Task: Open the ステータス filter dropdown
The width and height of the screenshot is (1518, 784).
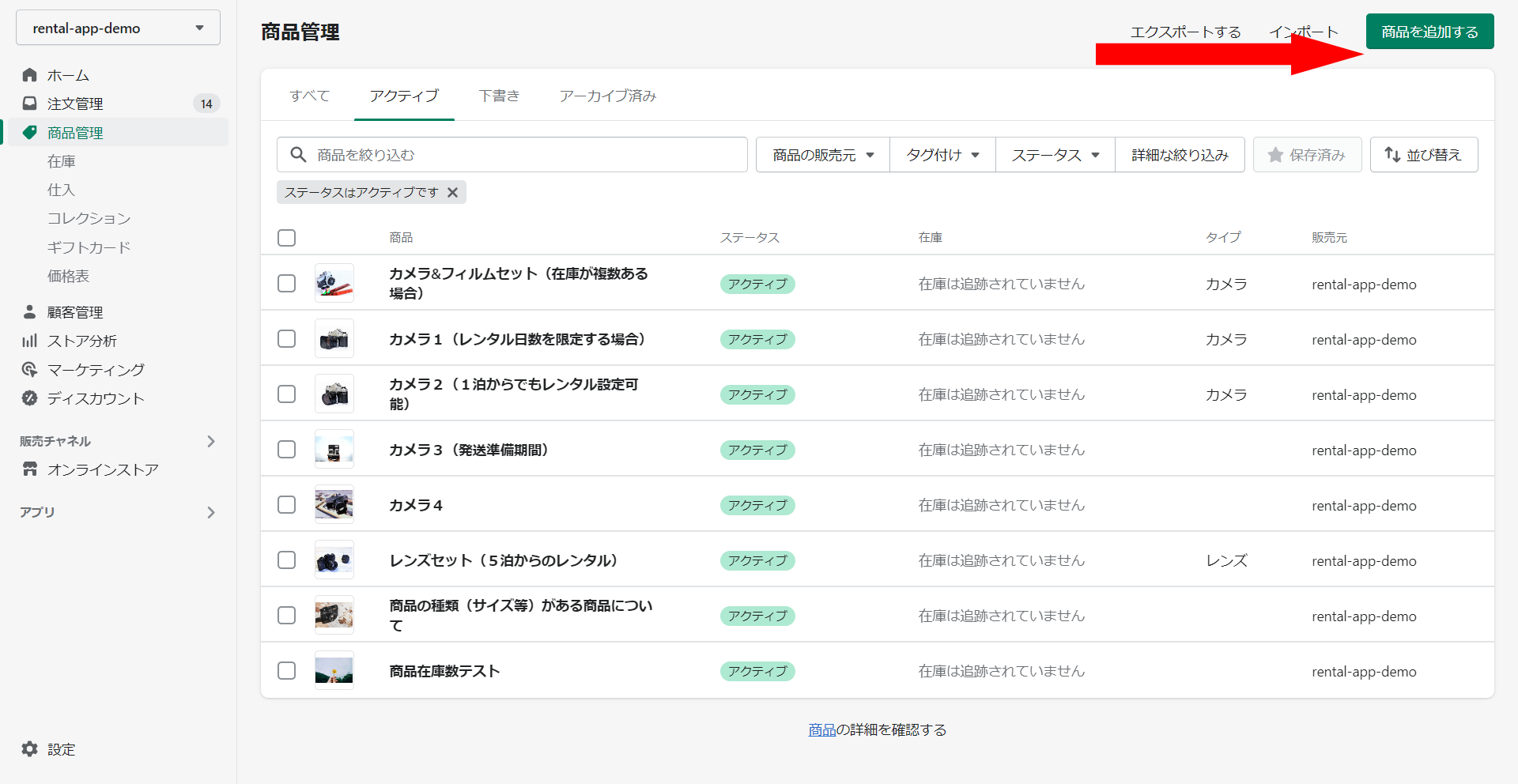Action: tap(1055, 155)
